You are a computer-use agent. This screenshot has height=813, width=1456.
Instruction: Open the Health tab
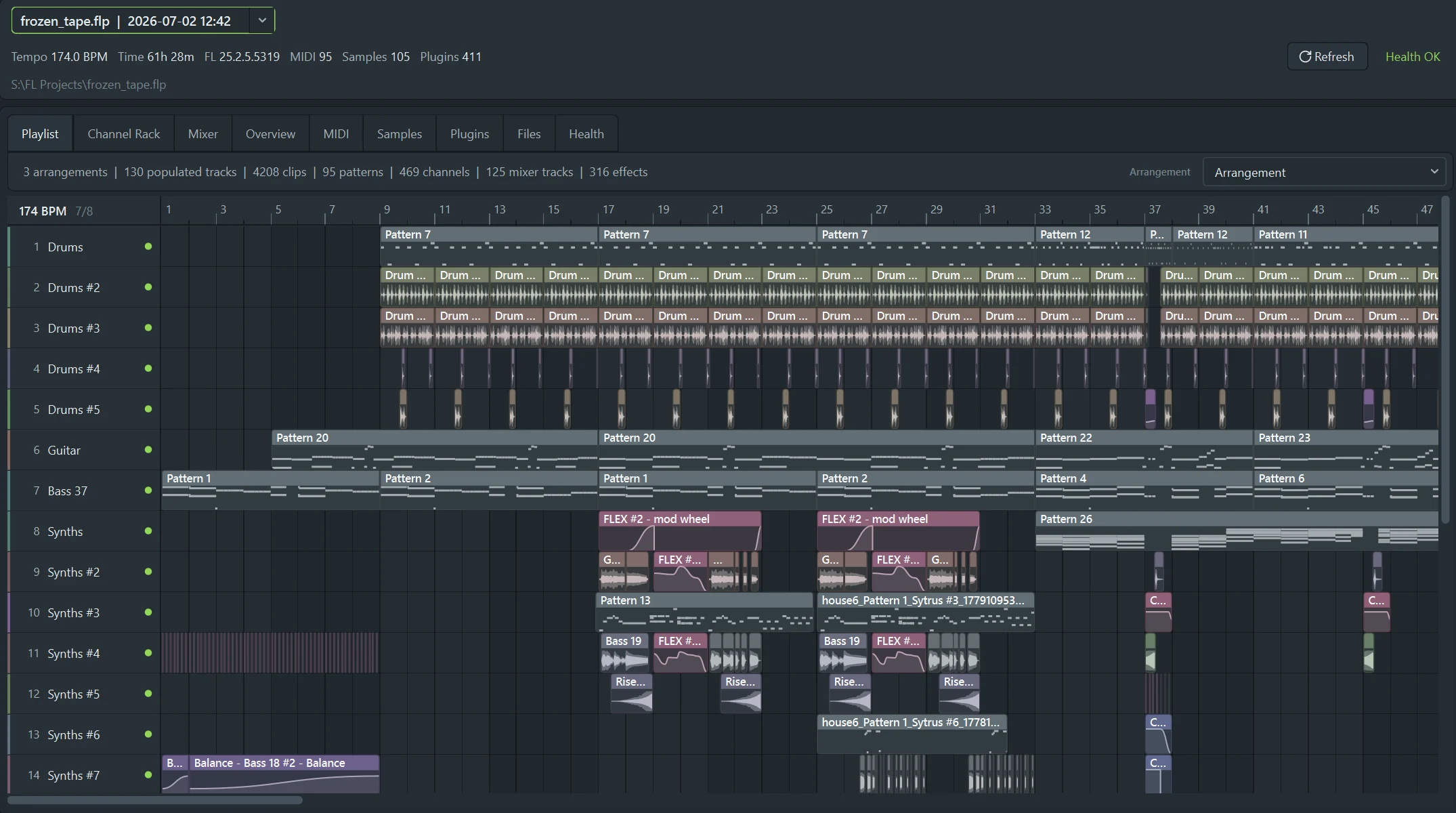pos(586,133)
